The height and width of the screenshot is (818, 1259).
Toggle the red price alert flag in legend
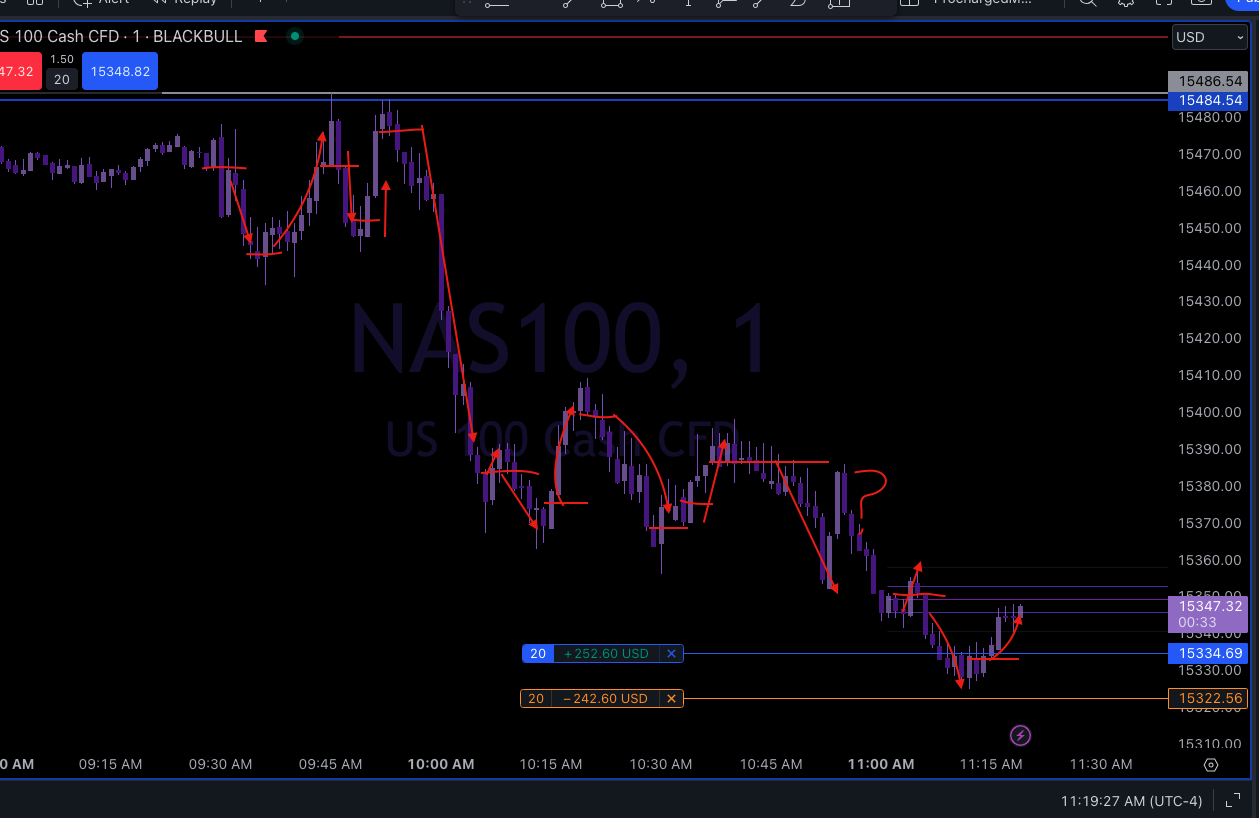tap(260, 36)
